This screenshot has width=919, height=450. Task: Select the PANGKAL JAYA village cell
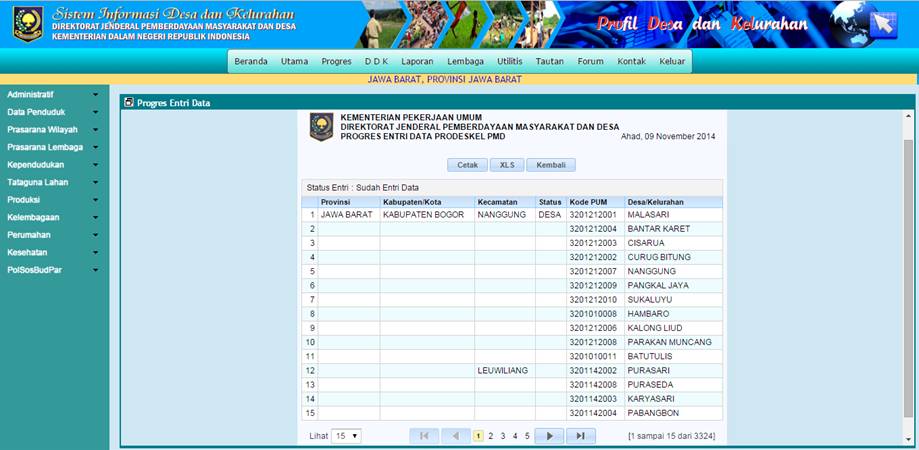[673, 286]
